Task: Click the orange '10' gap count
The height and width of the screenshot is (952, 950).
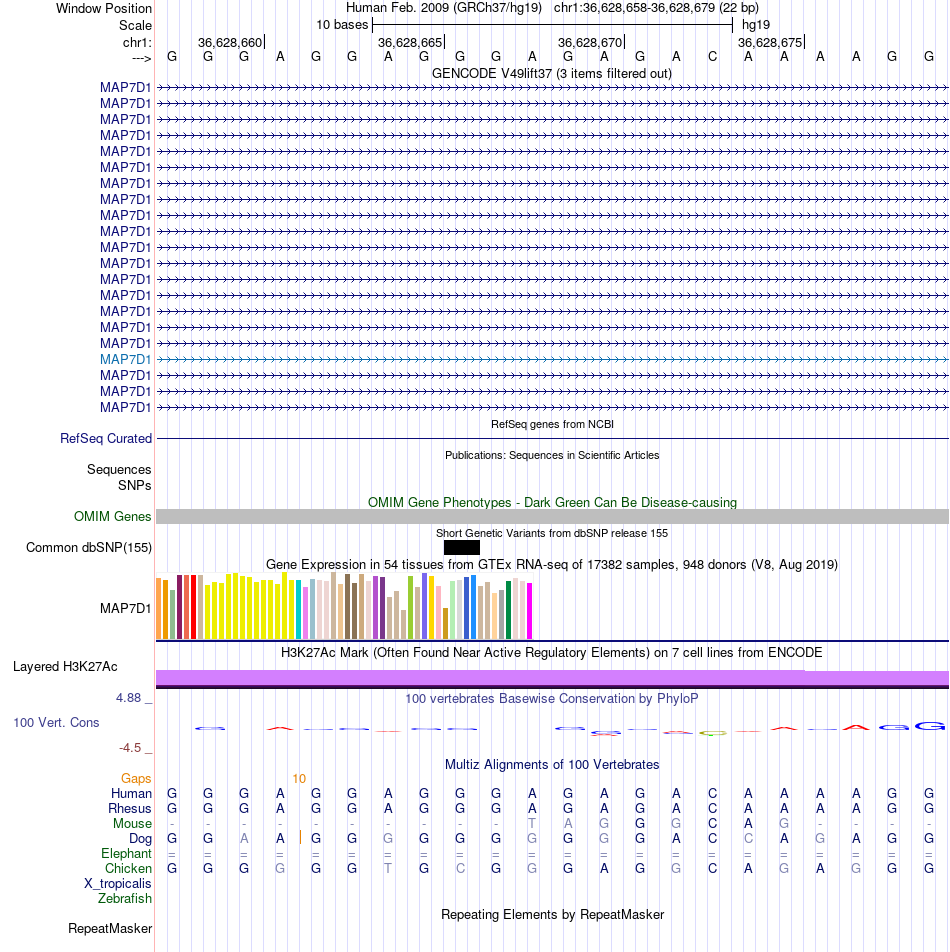Action: pyautogui.click(x=299, y=778)
